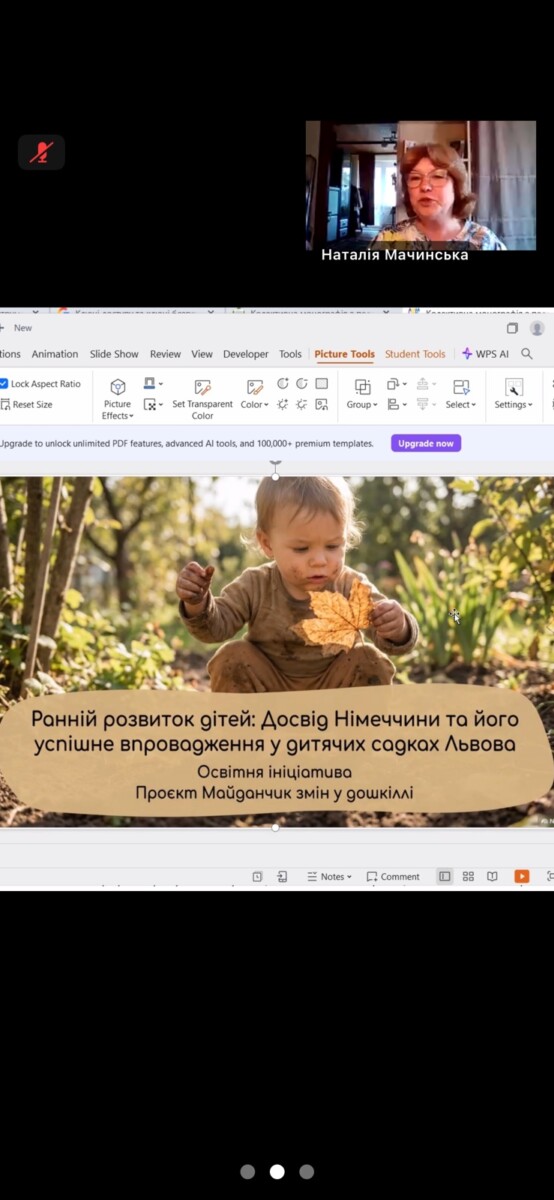
Task: Open WPS AI assistant
Action: click(485, 354)
